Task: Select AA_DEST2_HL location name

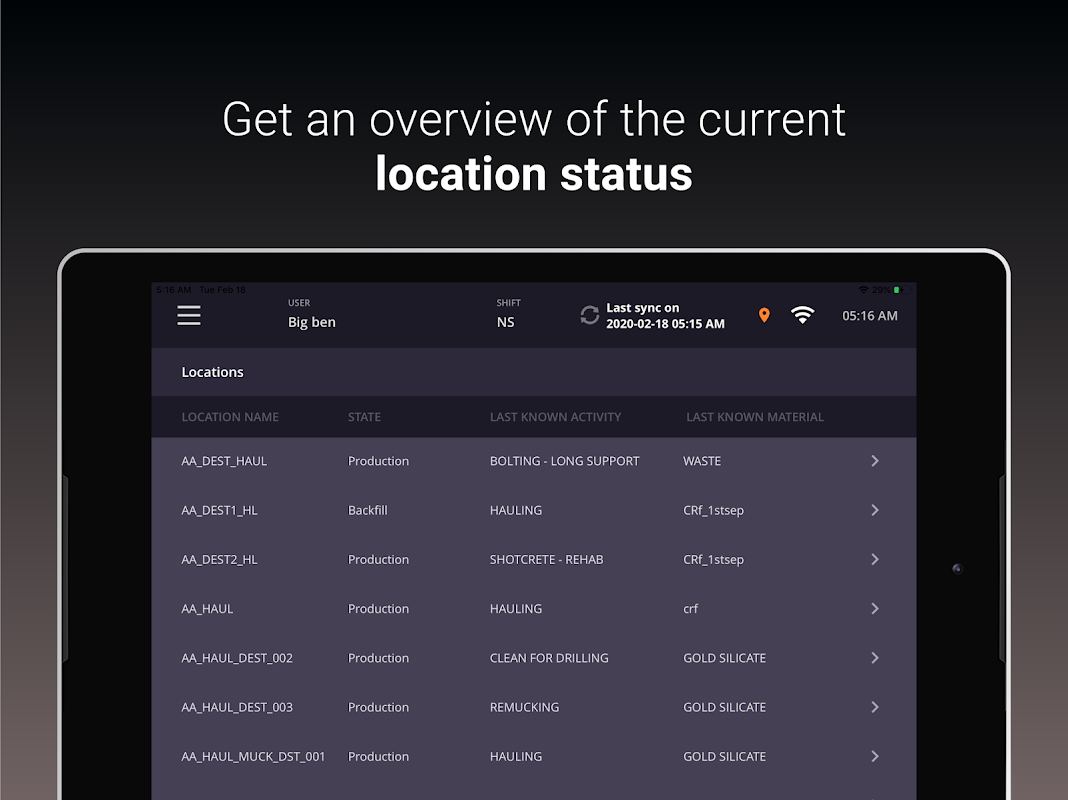Action: coord(219,559)
